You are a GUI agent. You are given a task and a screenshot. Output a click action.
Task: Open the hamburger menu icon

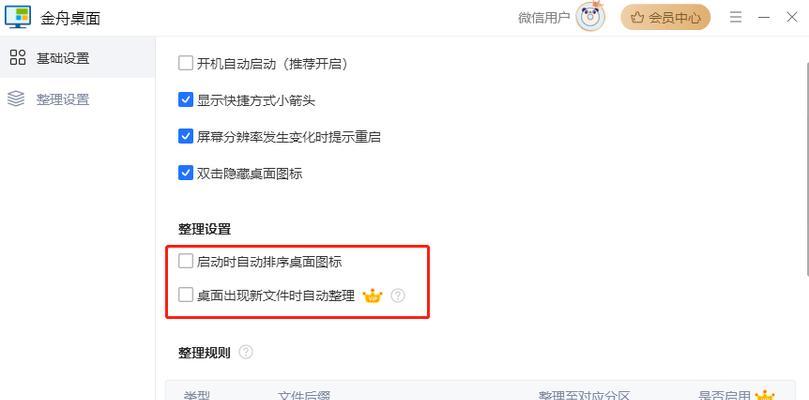(x=736, y=17)
